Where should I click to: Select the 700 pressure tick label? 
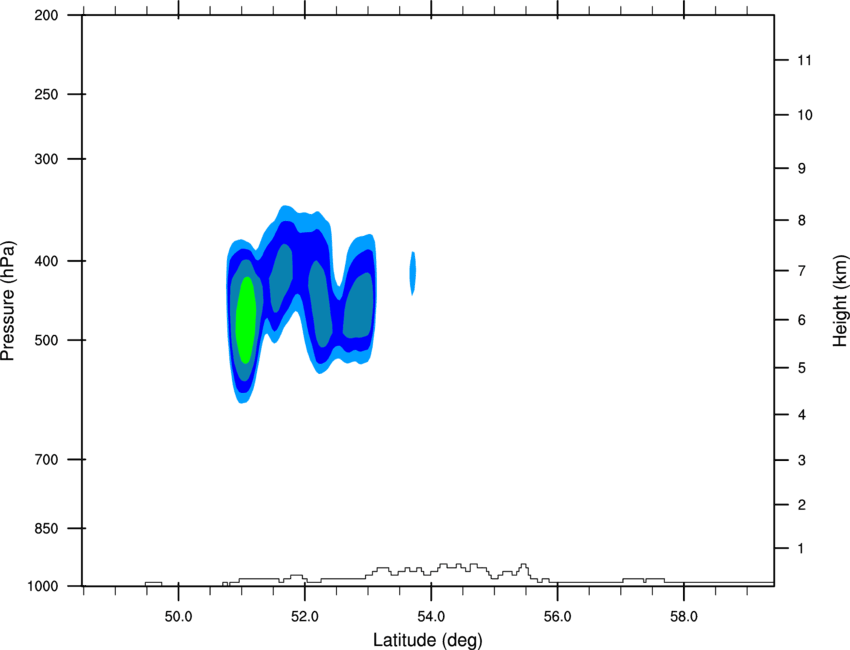[x=46, y=459]
